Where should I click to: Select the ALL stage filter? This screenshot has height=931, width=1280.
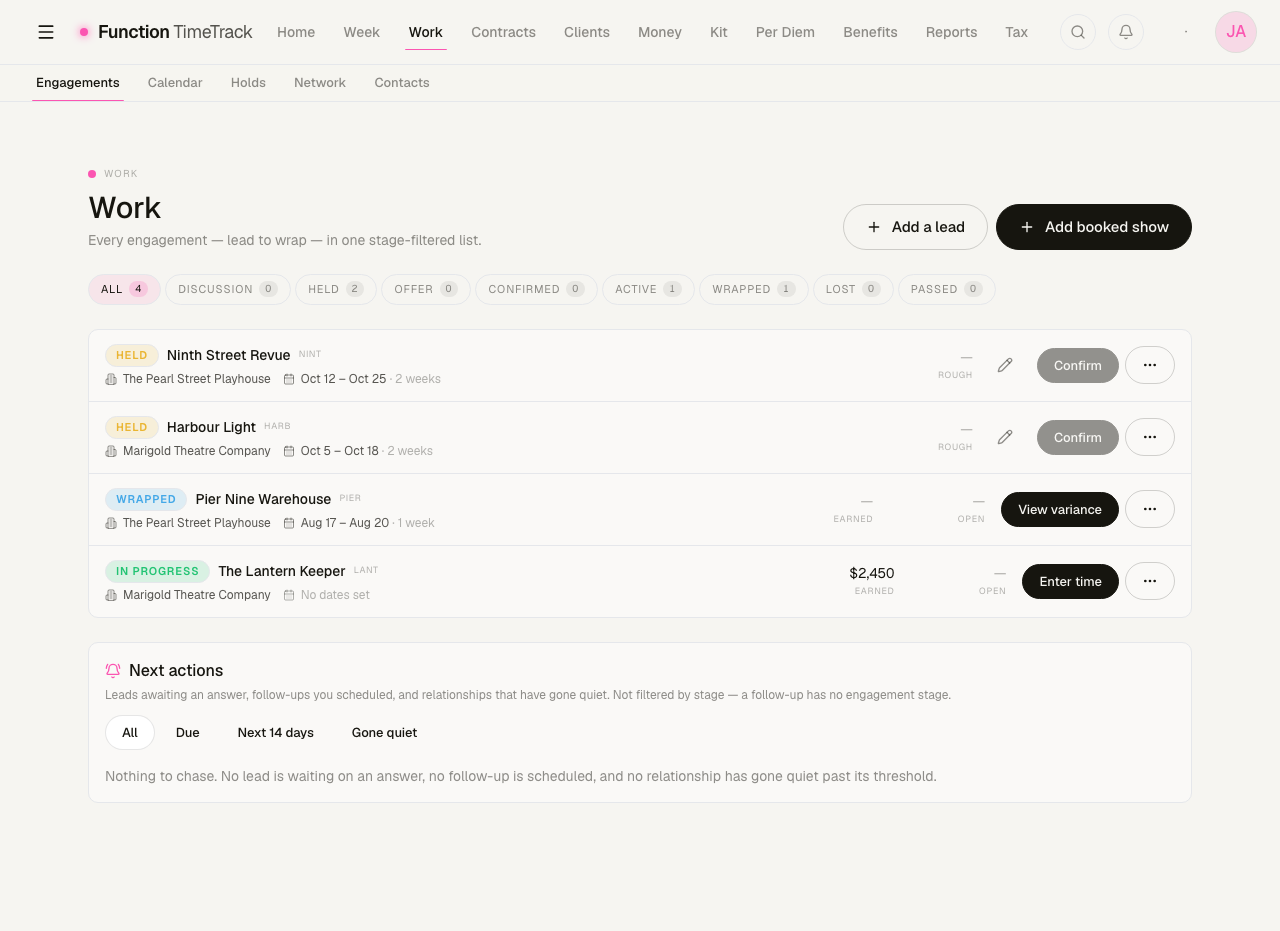124,289
